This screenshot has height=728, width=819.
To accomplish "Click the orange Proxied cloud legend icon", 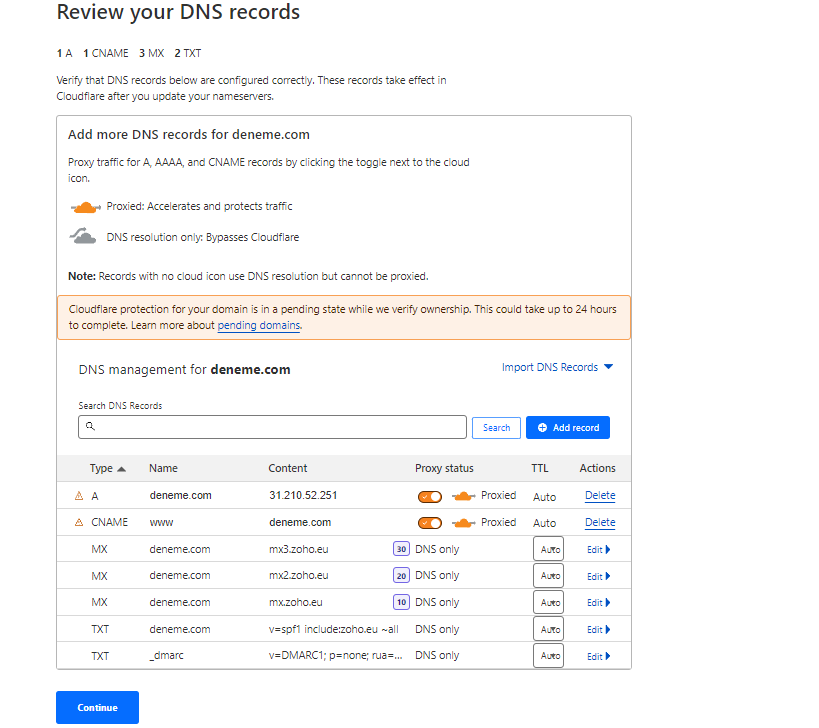I will (x=85, y=207).
